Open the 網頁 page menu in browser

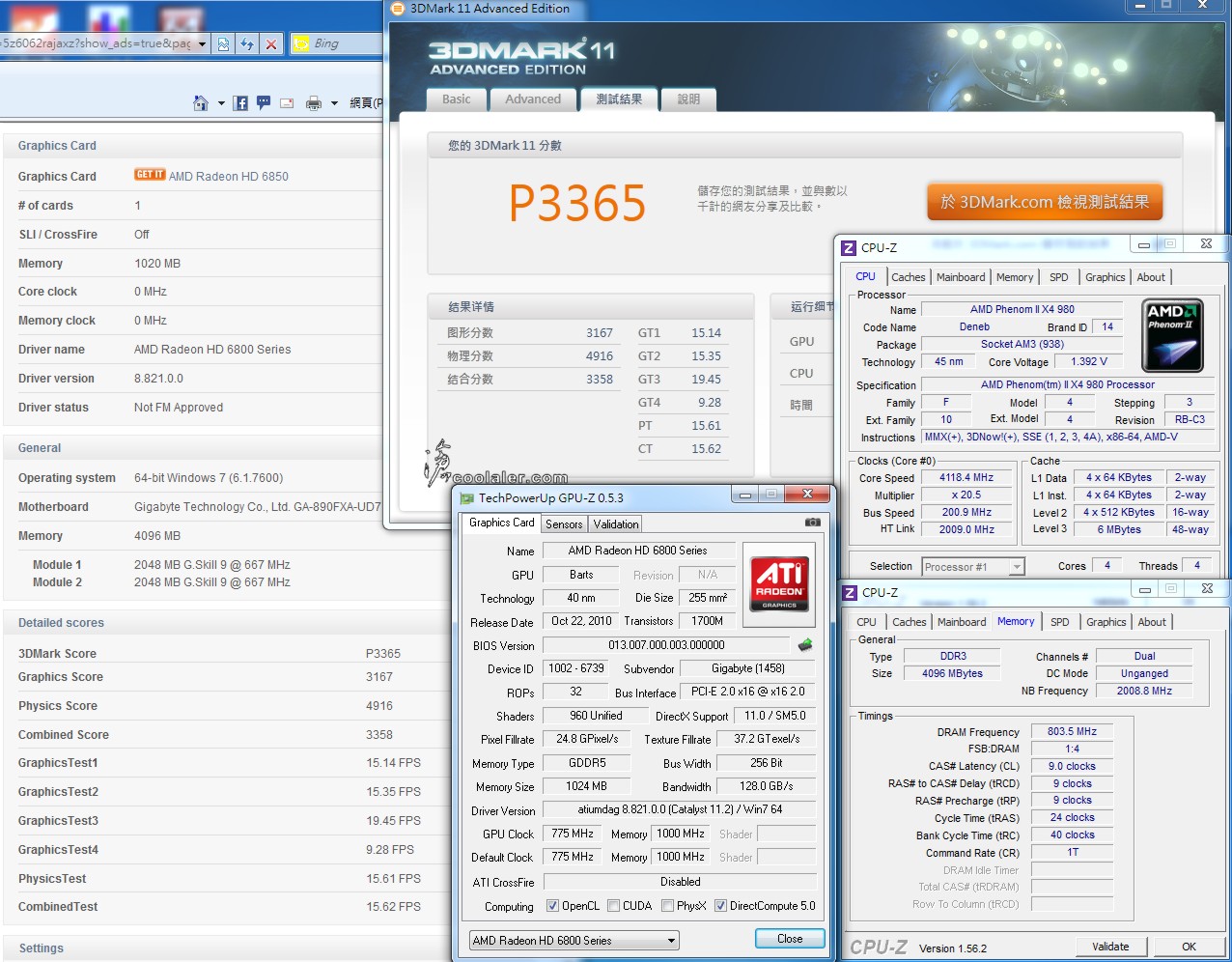[x=366, y=103]
